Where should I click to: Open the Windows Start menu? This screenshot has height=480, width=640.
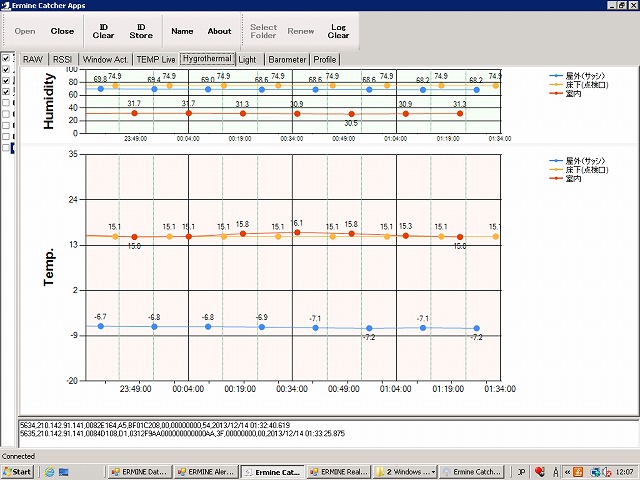coord(17,471)
